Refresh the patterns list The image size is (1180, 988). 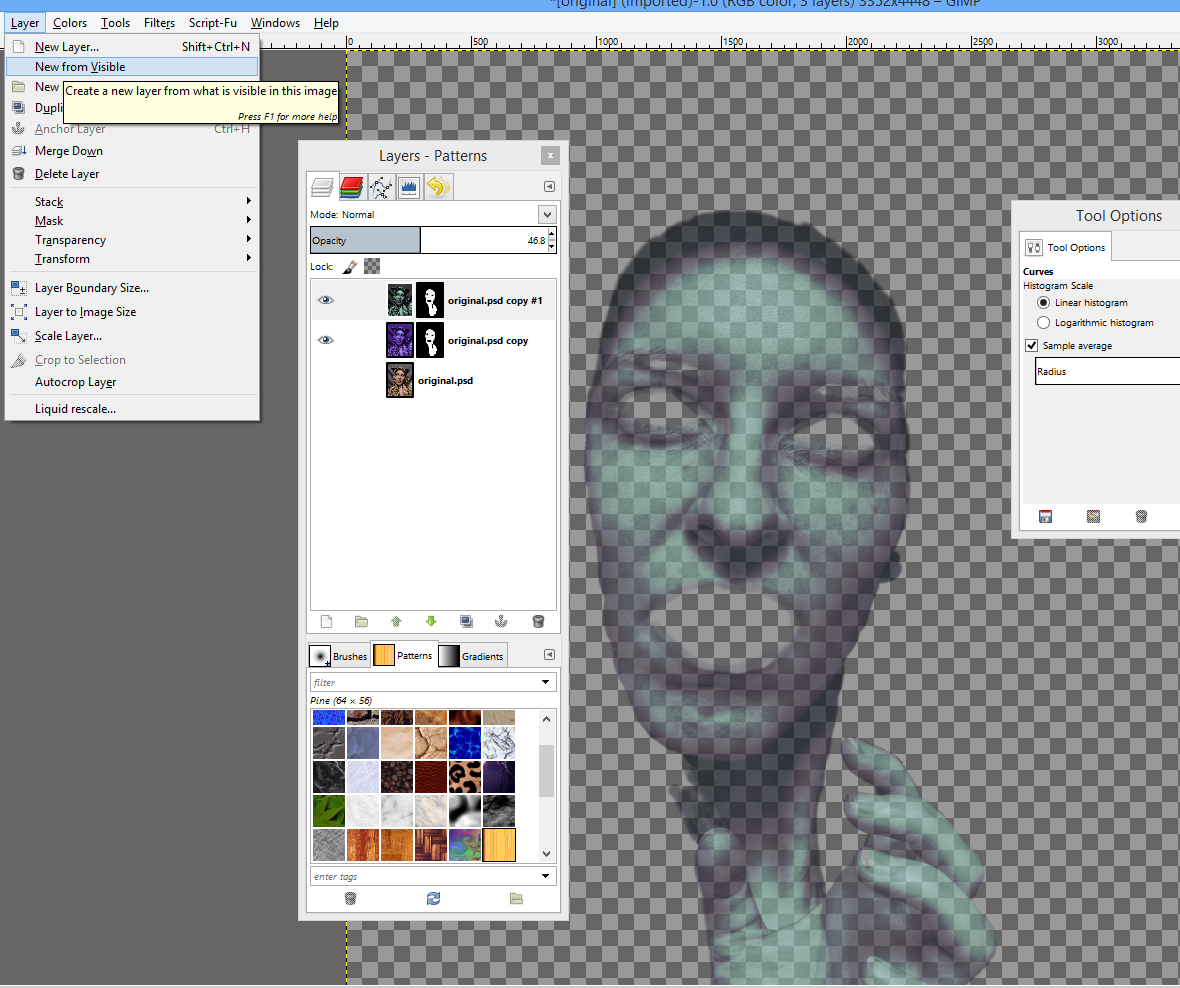(432, 898)
